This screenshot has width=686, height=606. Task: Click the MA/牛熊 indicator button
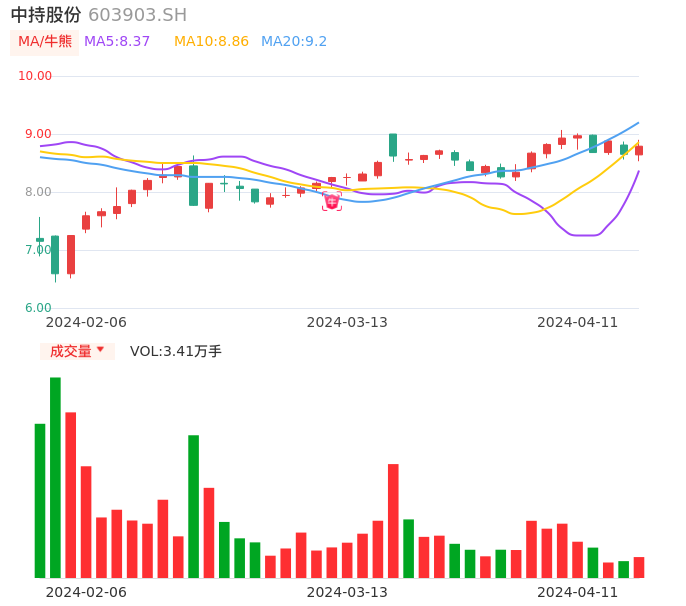(45, 42)
